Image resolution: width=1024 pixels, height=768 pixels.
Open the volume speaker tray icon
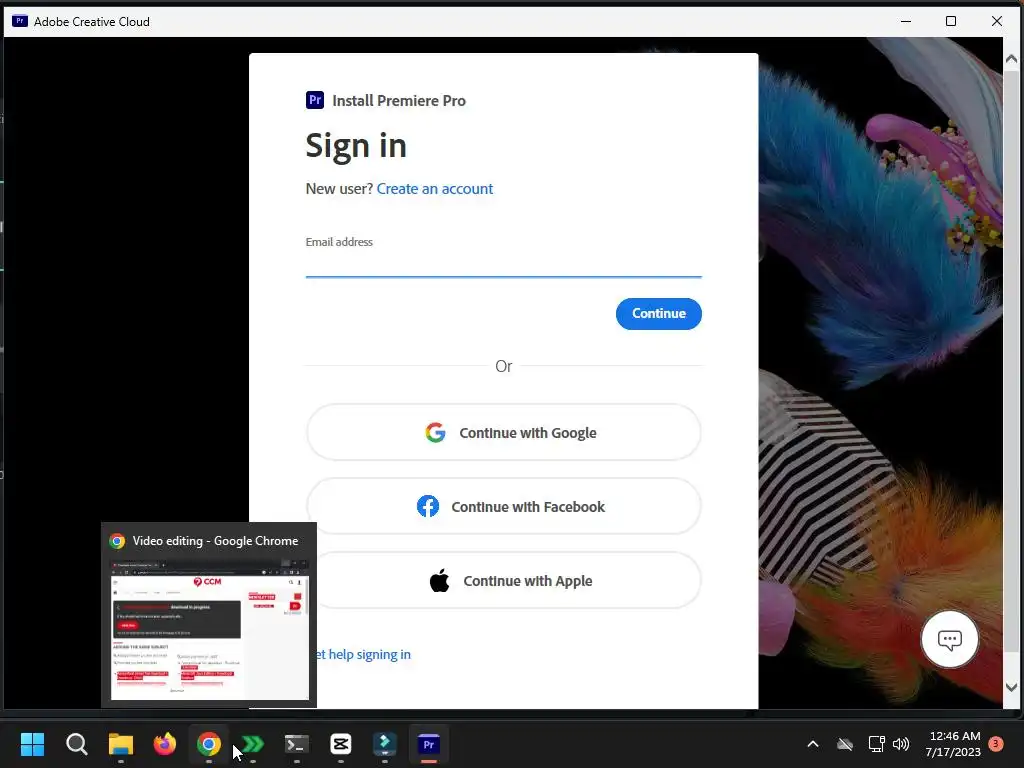[901, 744]
